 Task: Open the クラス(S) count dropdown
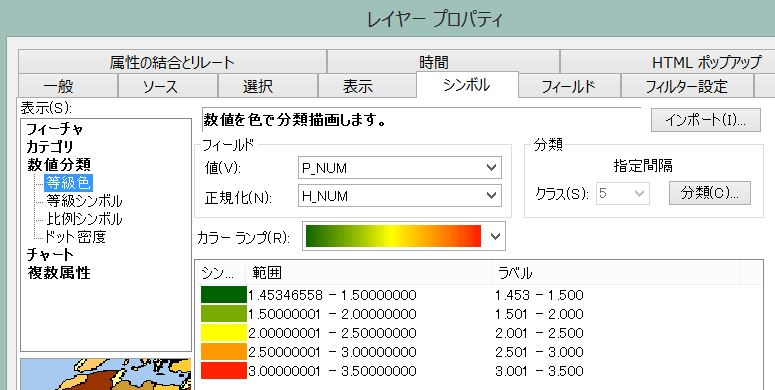point(623,193)
